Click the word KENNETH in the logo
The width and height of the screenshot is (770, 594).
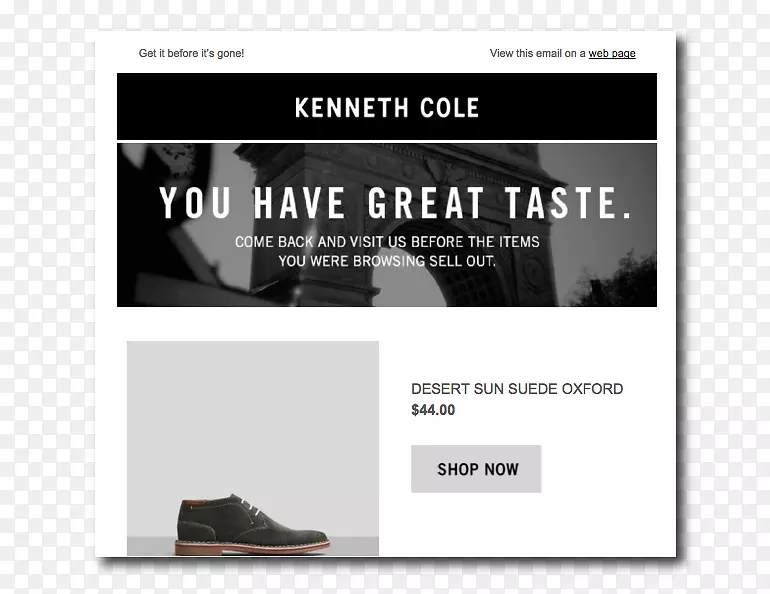point(351,108)
